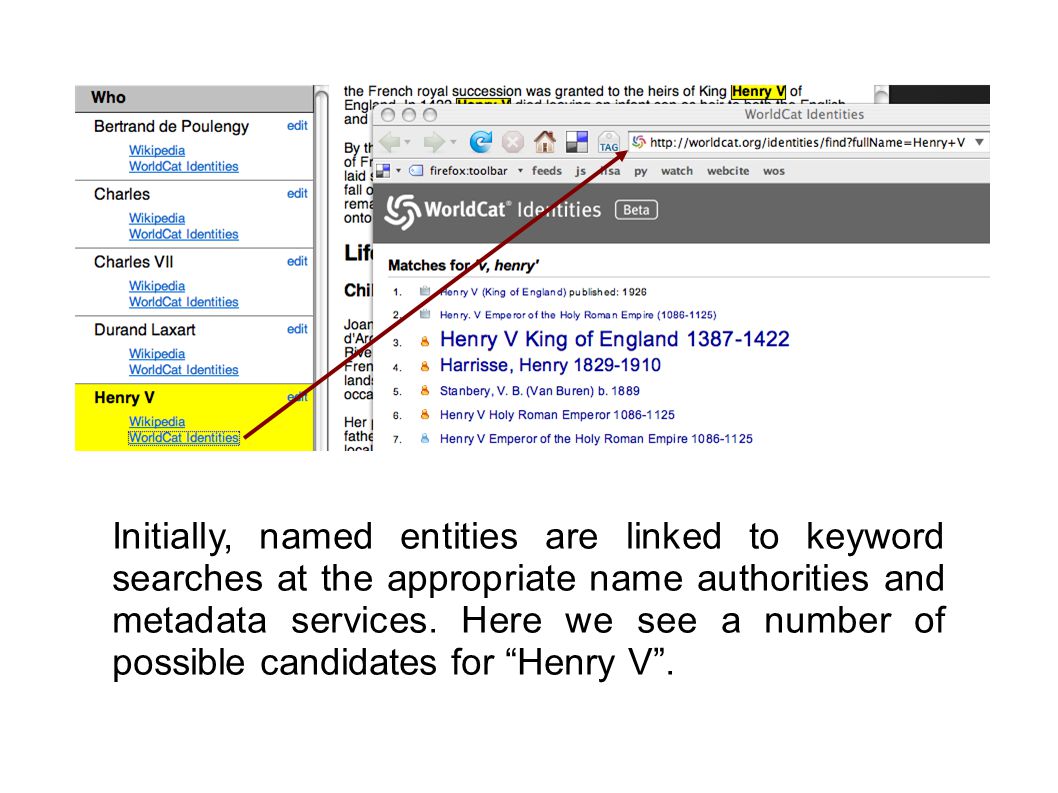Open the Home page icon
Viewport: 1058px width, 793px height.
coord(545,142)
